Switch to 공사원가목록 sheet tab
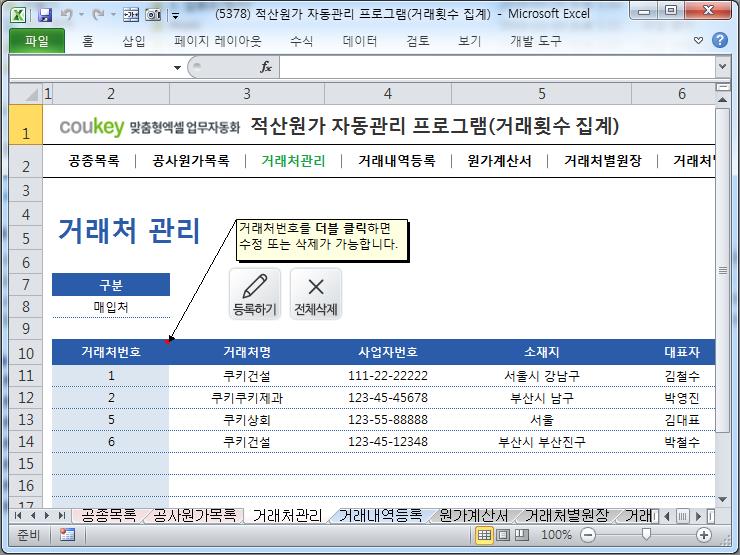The height and width of the screenshot is (555, 740). (194, 515)
